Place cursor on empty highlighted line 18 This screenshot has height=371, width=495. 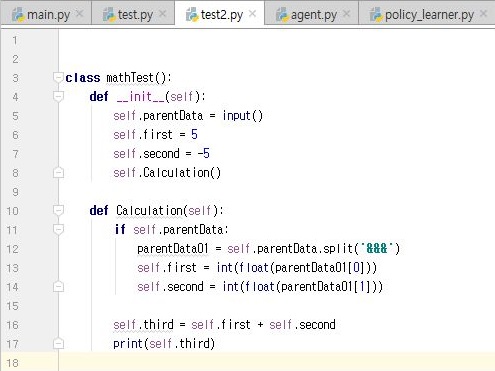coord(277,363)
